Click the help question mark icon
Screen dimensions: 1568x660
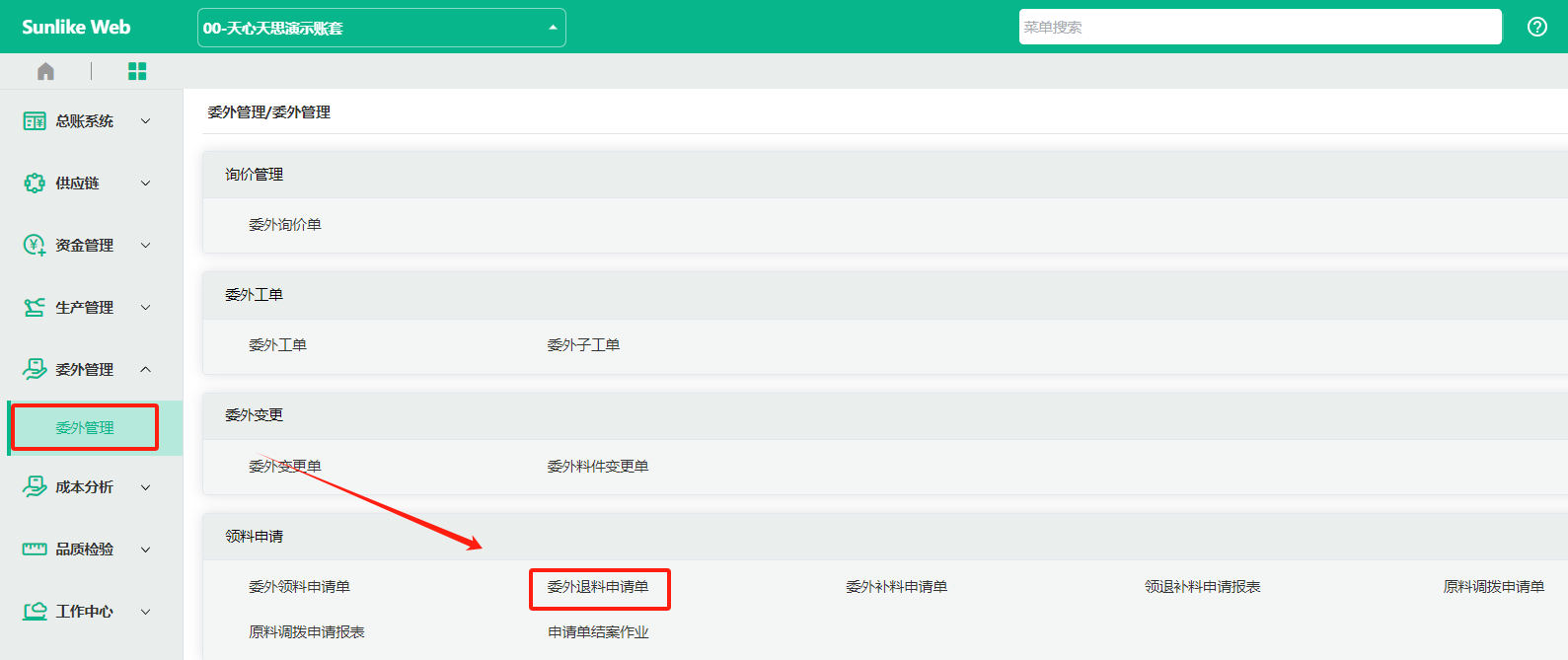pos(1537,27)
